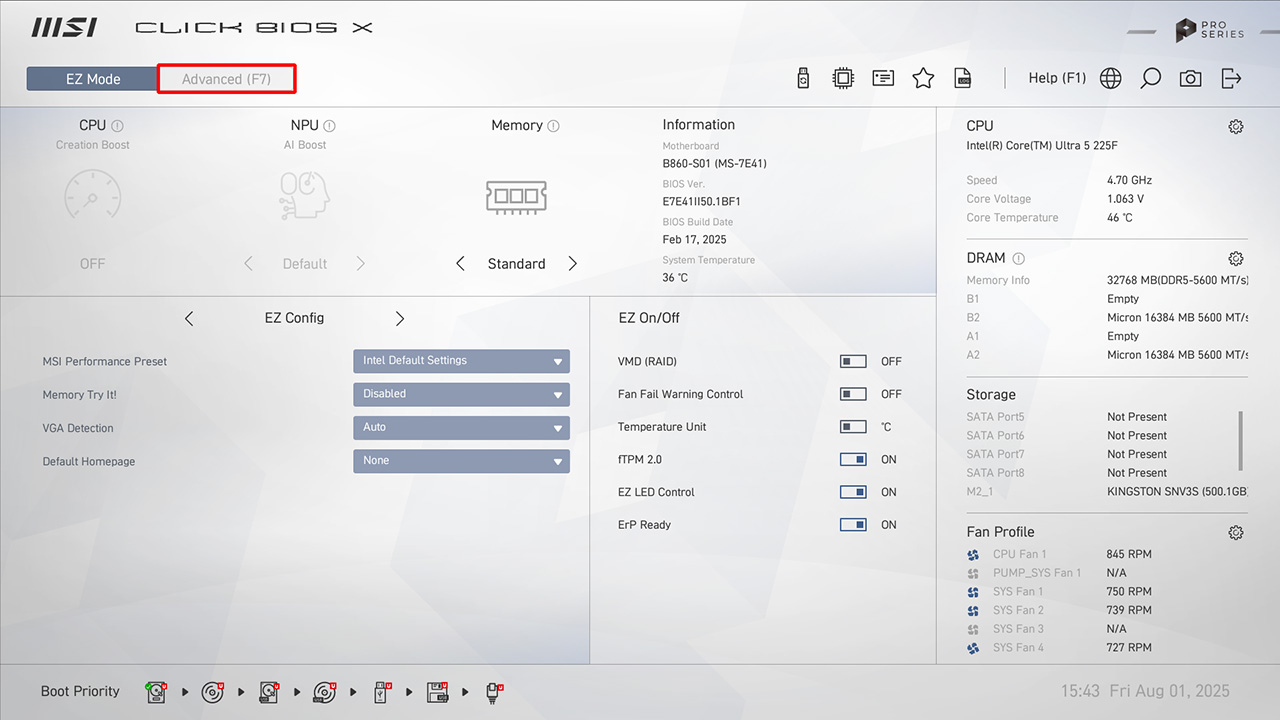The width and height of the screenshot is (1280, 720).
Task: Toggle Temperature Unit switch
Action: [853, 427]
